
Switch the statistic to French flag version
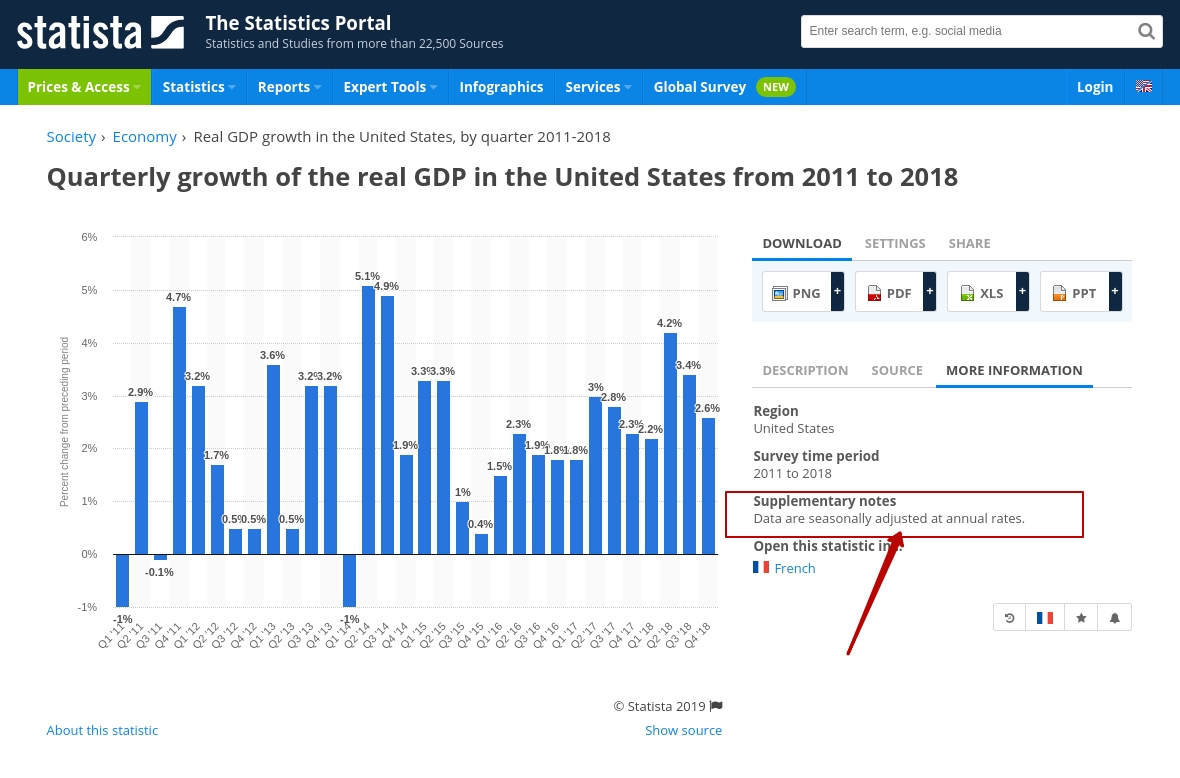(x=1045, y=617)
